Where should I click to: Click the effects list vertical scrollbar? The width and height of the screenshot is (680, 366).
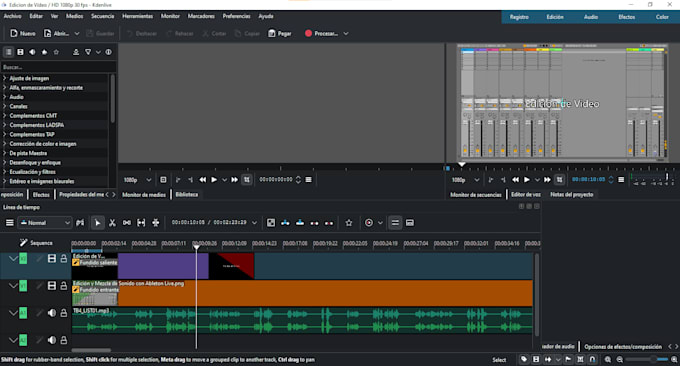point(113,98)
